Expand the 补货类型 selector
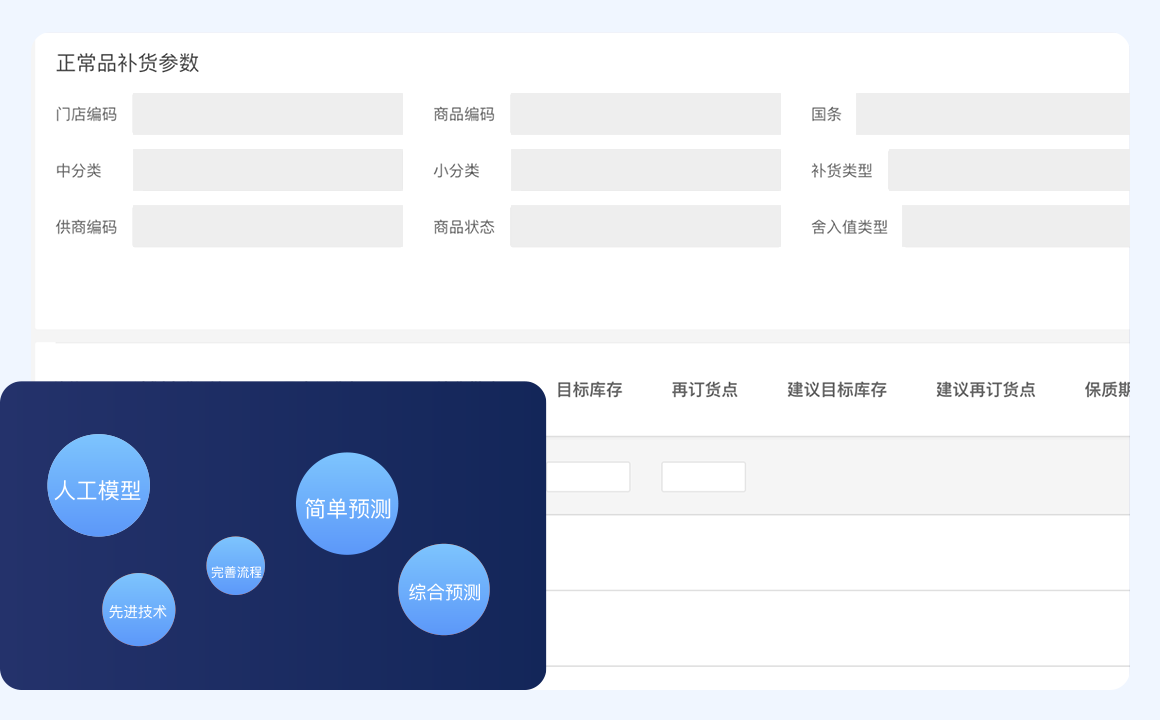Screen dimensions: 1160x720 click(1007, 170)
